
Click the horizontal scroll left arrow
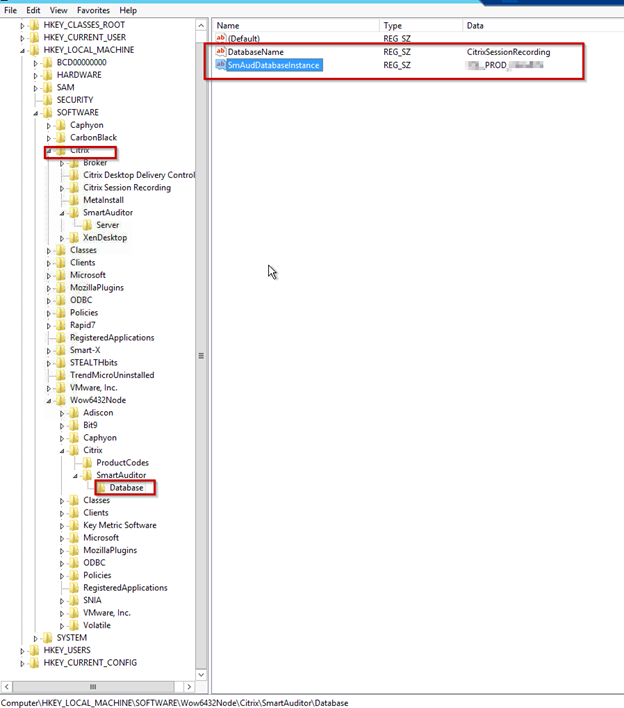click(7, 687)
